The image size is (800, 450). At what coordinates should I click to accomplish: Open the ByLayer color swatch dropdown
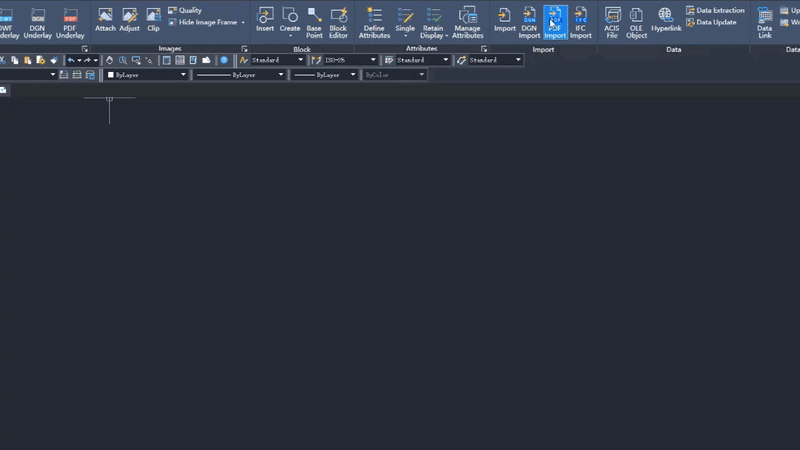tap(183, 75)
